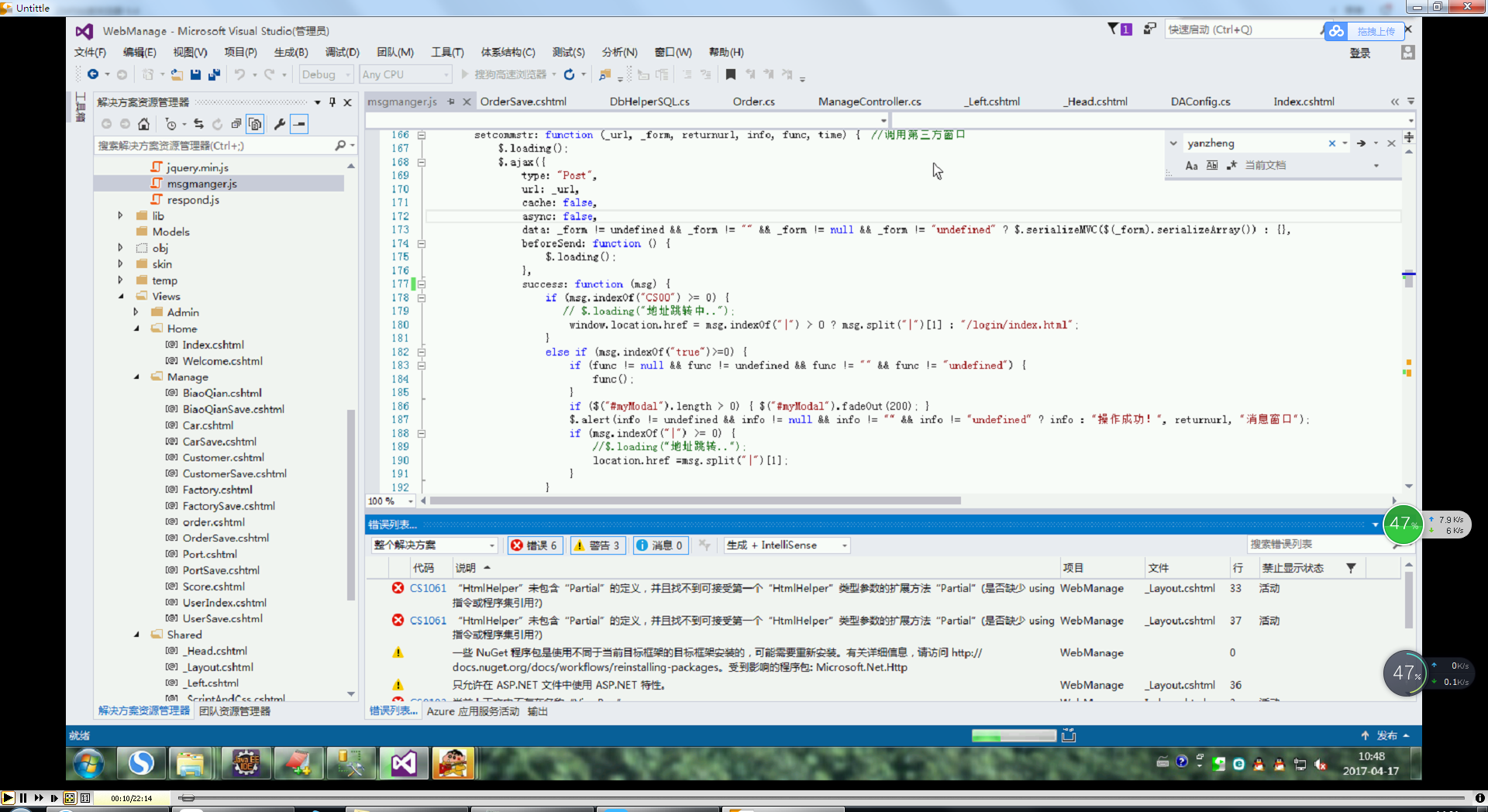
Task: Switch to DbHelperSQL.cs tab
Action: [649, 101]
